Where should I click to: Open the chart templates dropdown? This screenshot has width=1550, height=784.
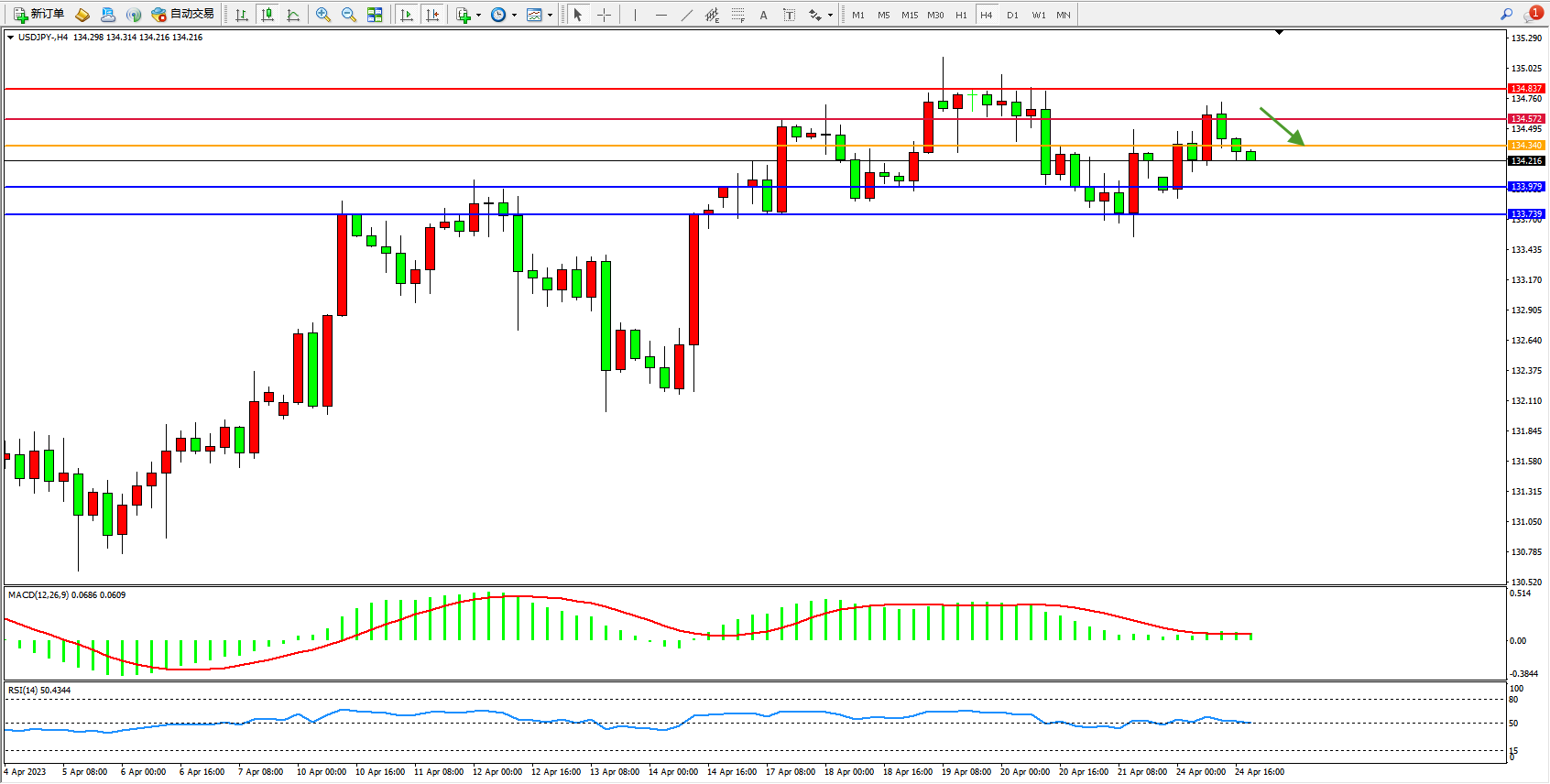click(550, 15)
